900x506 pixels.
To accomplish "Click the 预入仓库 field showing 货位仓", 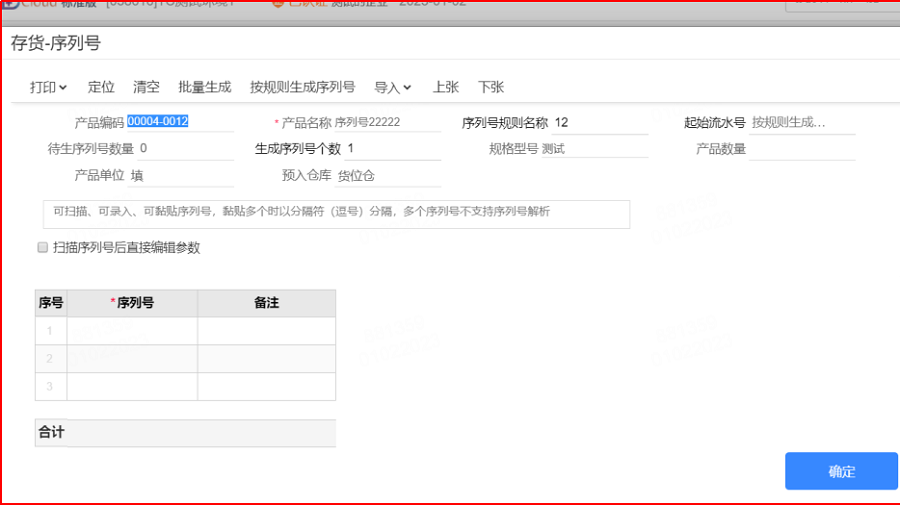I will (x=387, y=176).
